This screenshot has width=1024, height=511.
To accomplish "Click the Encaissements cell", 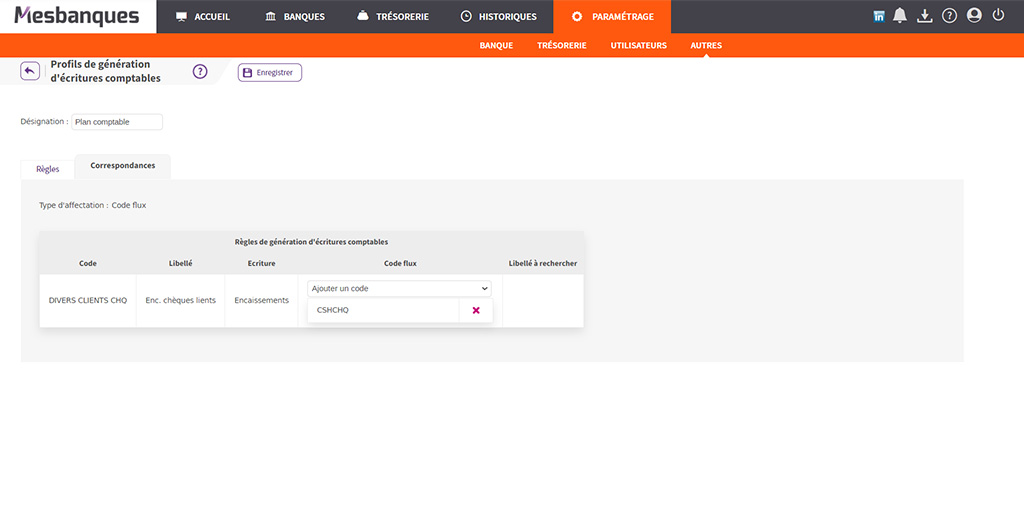I will pyautogui.click(x=261, y=301).
